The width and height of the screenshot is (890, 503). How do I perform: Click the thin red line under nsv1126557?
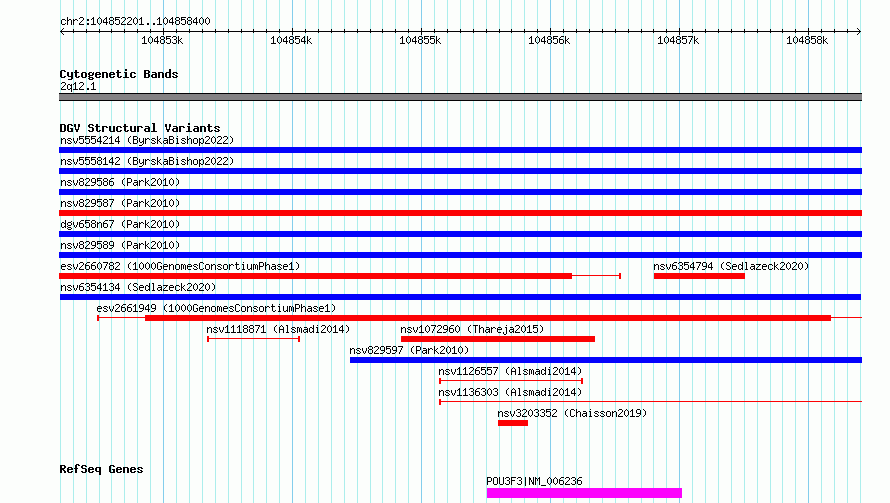click(511, 381)
